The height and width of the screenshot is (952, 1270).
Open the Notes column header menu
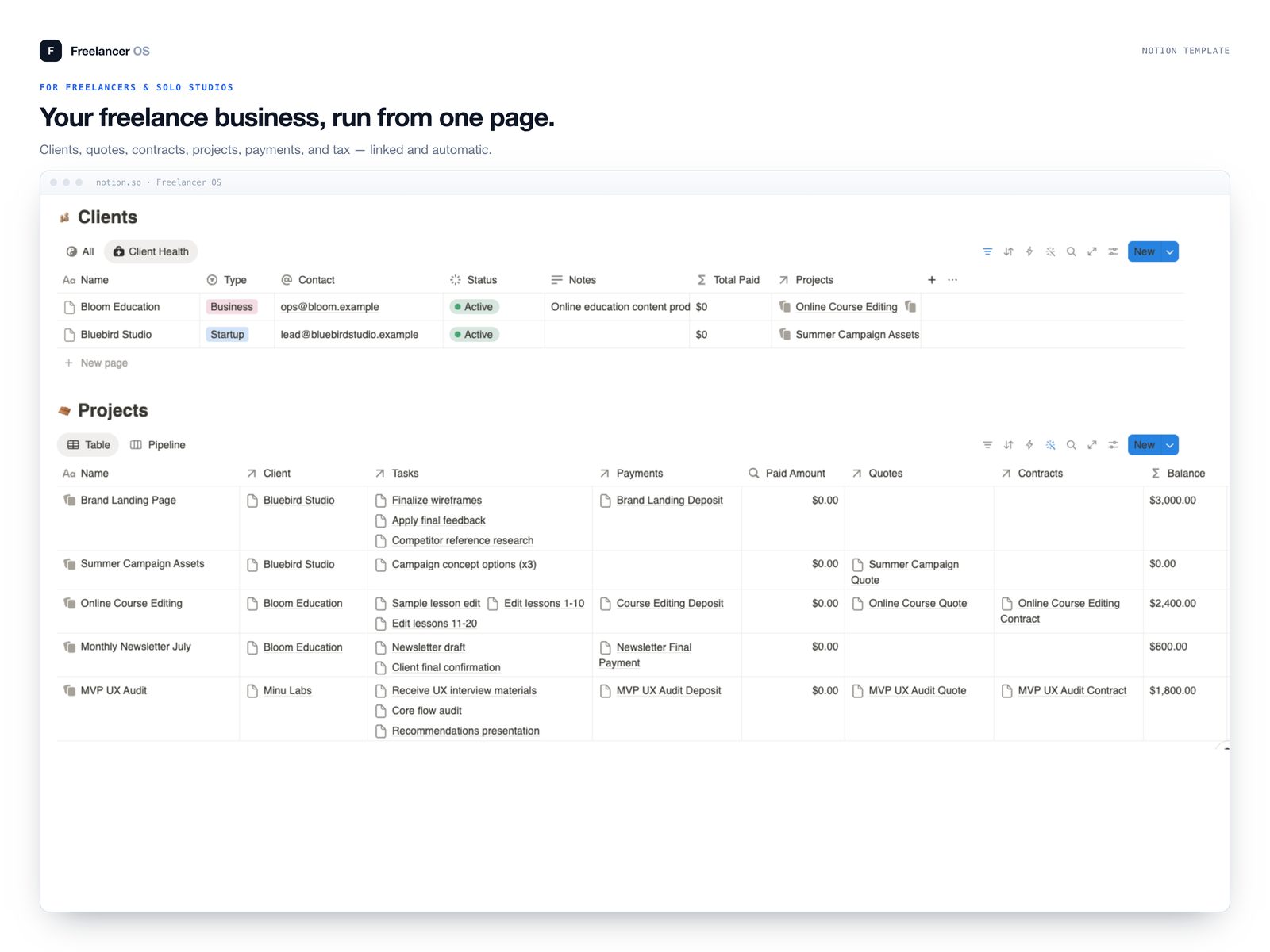573,280
